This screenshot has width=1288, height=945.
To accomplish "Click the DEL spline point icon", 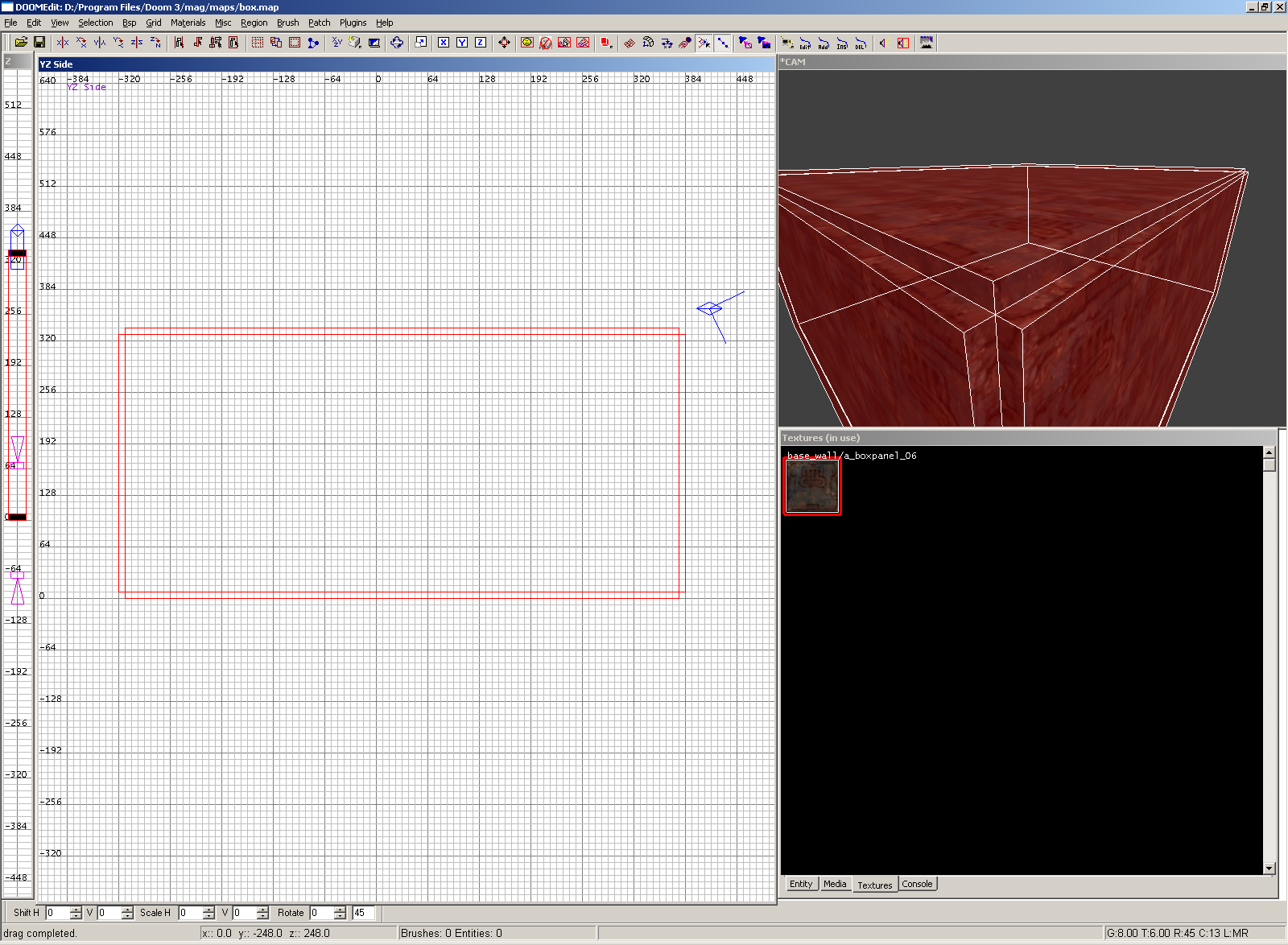I will pyautogui.click(x=861, y=43).
